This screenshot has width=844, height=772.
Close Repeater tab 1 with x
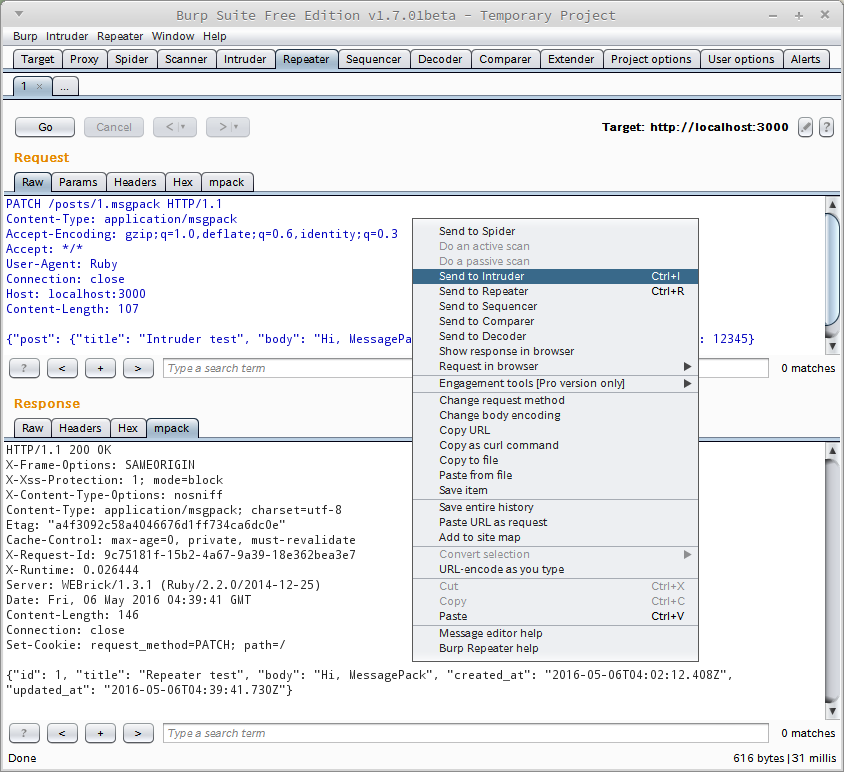39,87
